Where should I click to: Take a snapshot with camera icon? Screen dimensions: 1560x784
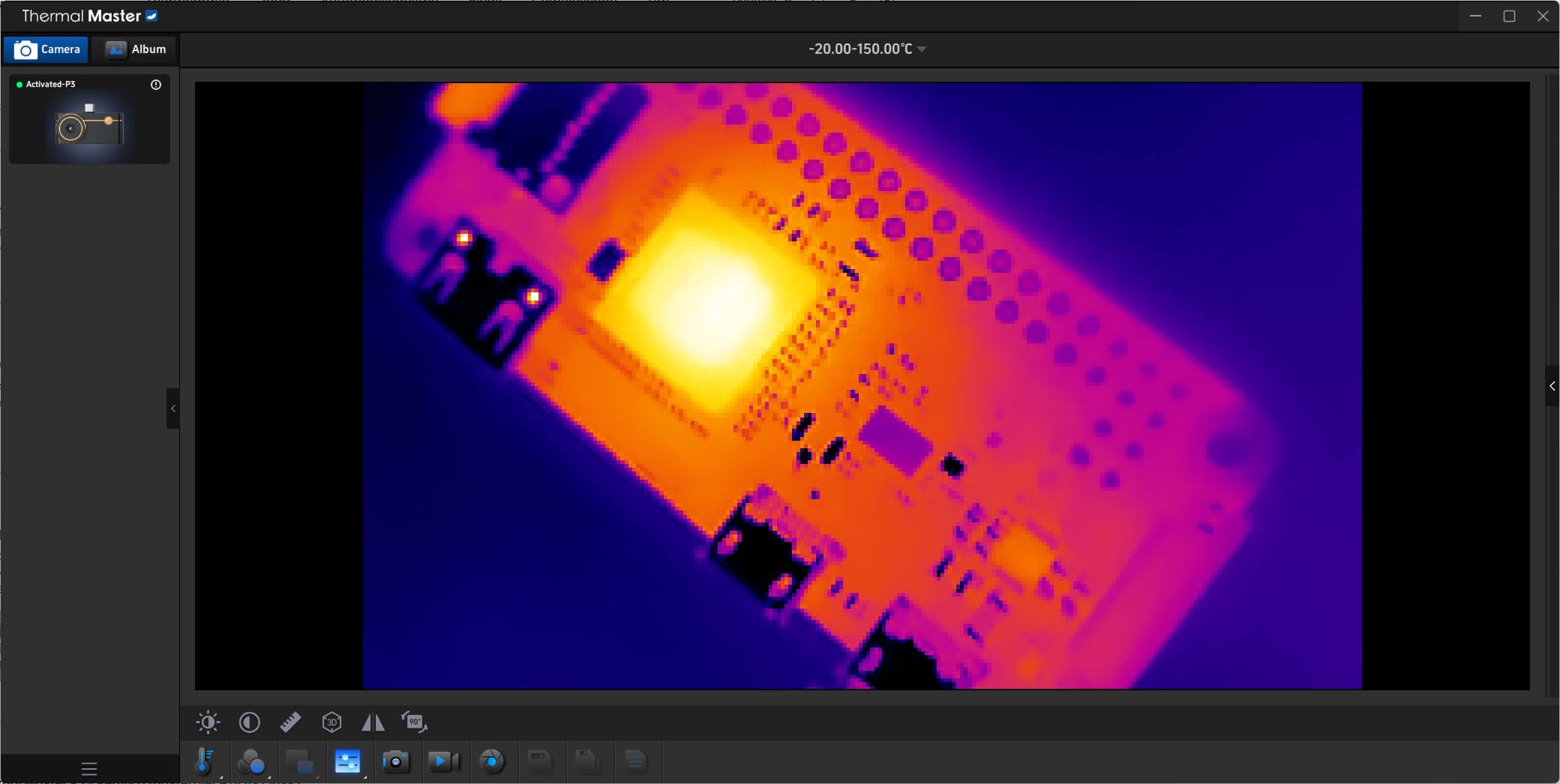click(x=395, y=762)
